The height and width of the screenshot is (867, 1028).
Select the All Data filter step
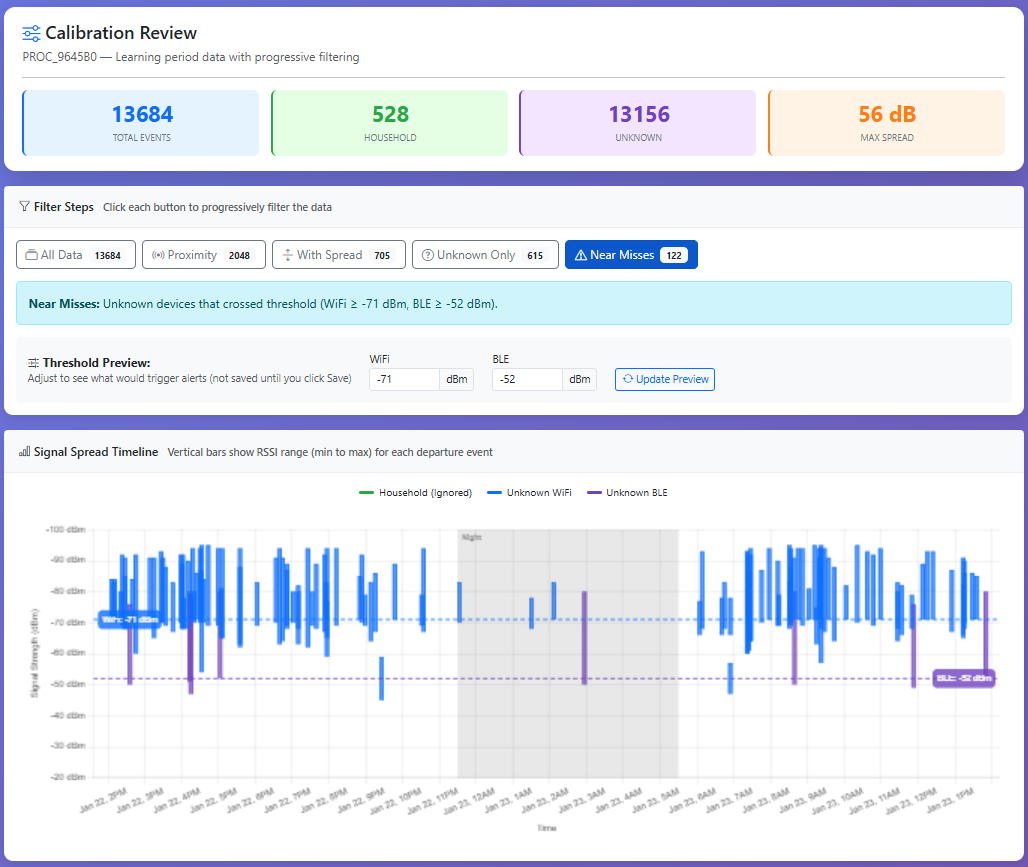click(75, 255)
